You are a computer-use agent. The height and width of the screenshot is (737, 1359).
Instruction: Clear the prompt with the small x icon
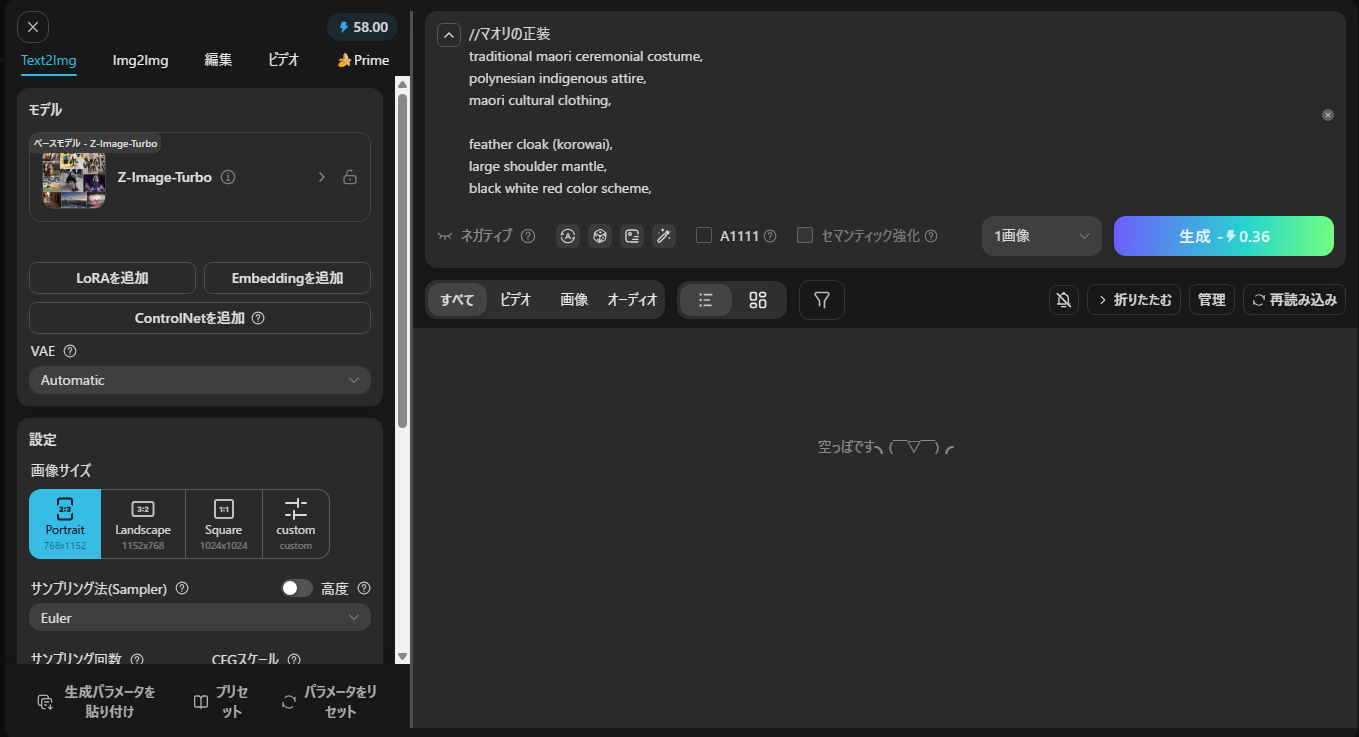coord(1328,115)
